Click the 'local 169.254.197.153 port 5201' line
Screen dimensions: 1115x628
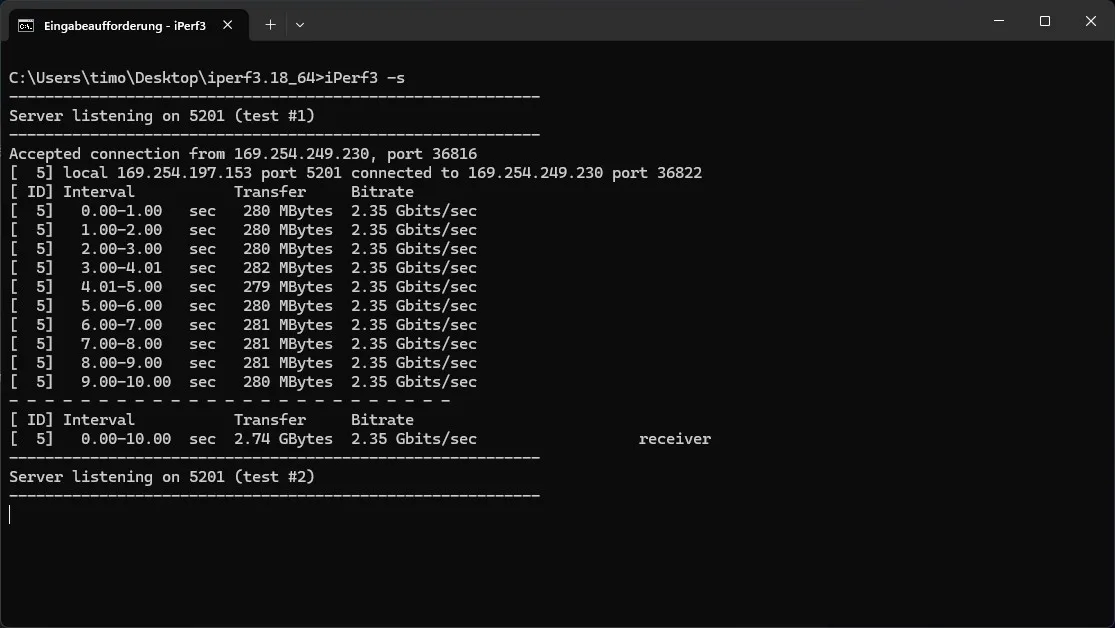coord(356,173)
